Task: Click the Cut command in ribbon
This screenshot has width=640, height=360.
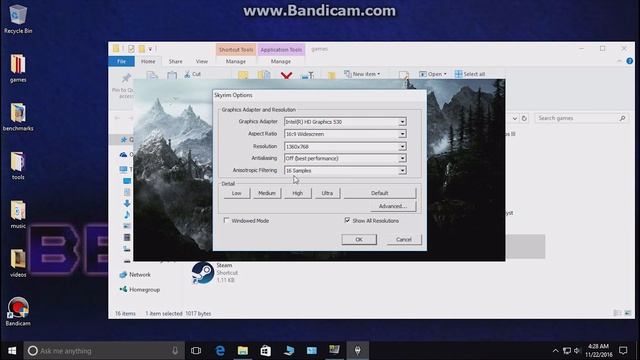Action: (x=193, y=74)
